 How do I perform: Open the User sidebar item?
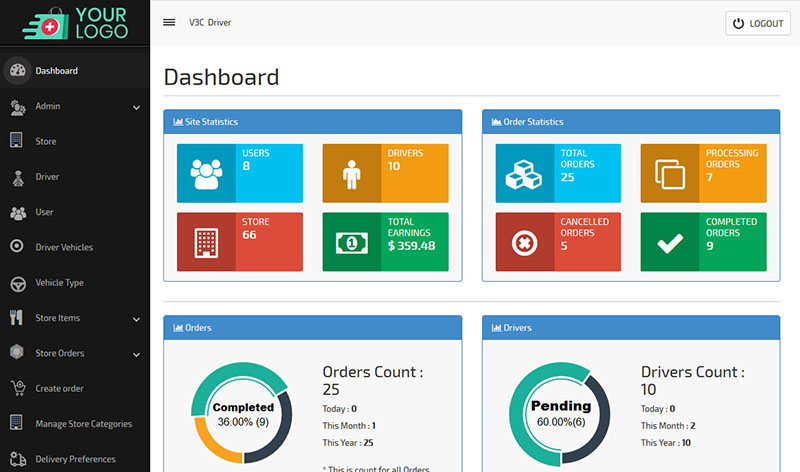click(x=75, y=212)
